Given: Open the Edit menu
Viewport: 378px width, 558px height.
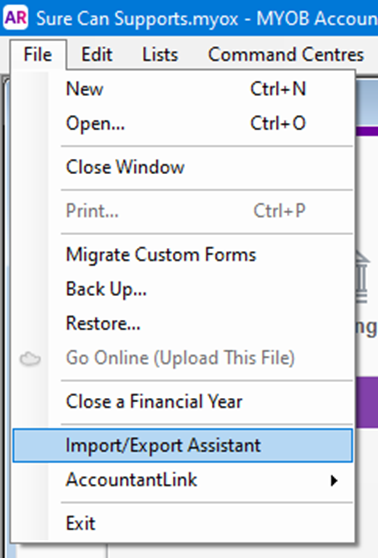Looking at the screenshot, I should tap(97, 54).
